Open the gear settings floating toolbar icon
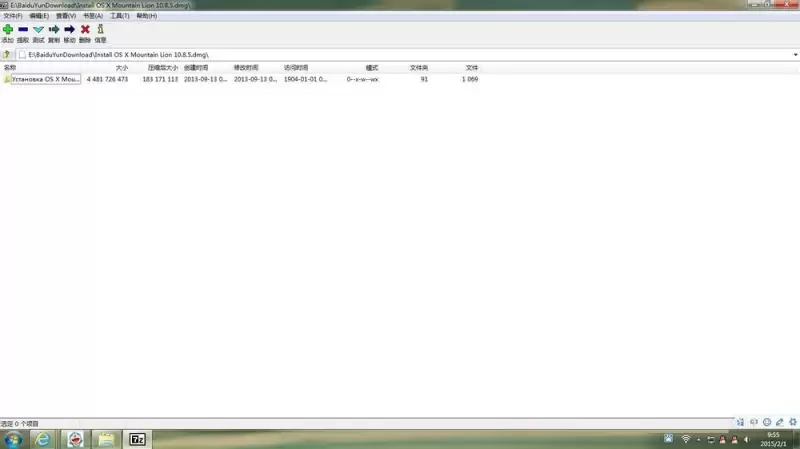 click(x=793, y=422)
